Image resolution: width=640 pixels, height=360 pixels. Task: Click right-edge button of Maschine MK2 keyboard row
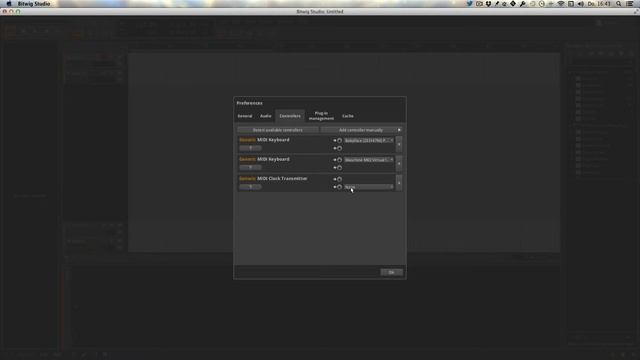(399, 163)
